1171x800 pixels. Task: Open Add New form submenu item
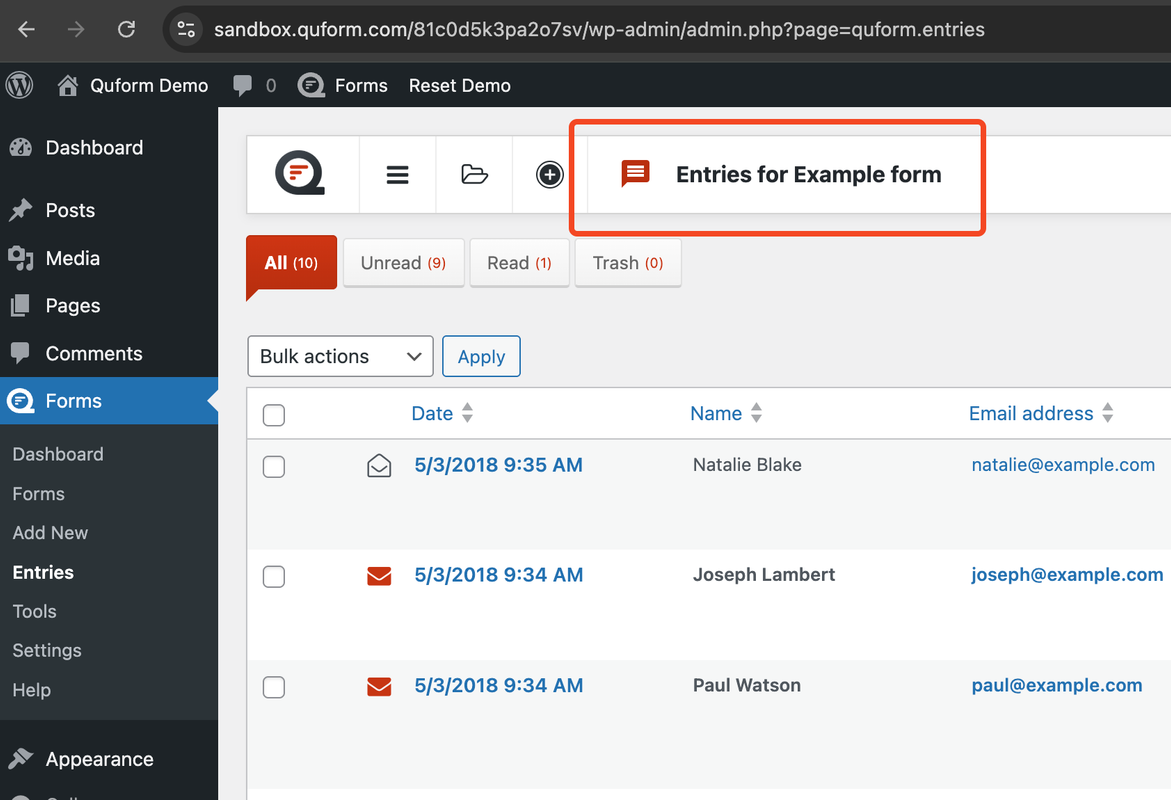(x=50, y=533)
